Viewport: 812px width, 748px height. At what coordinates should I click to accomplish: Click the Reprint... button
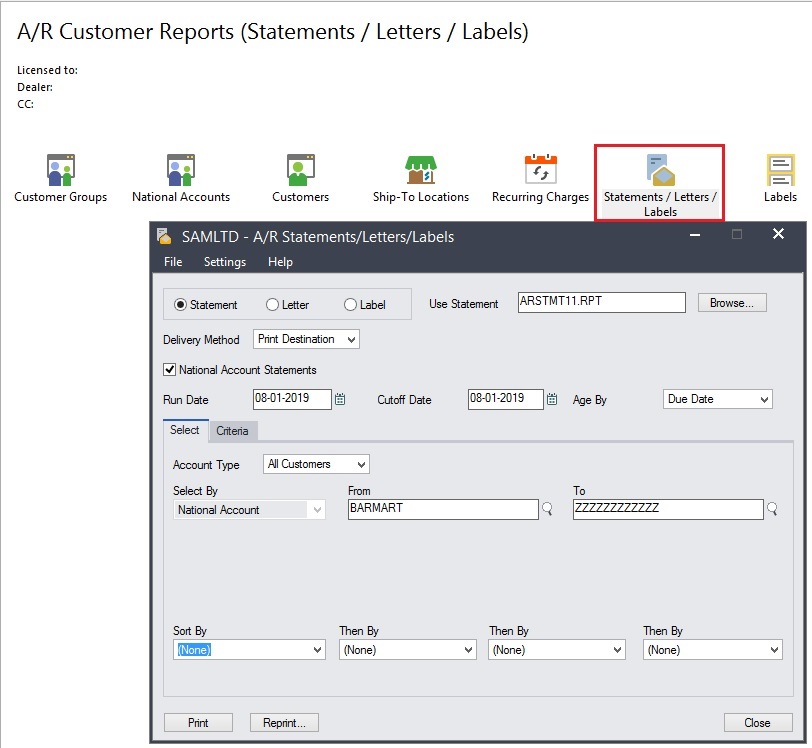point(284,723)
